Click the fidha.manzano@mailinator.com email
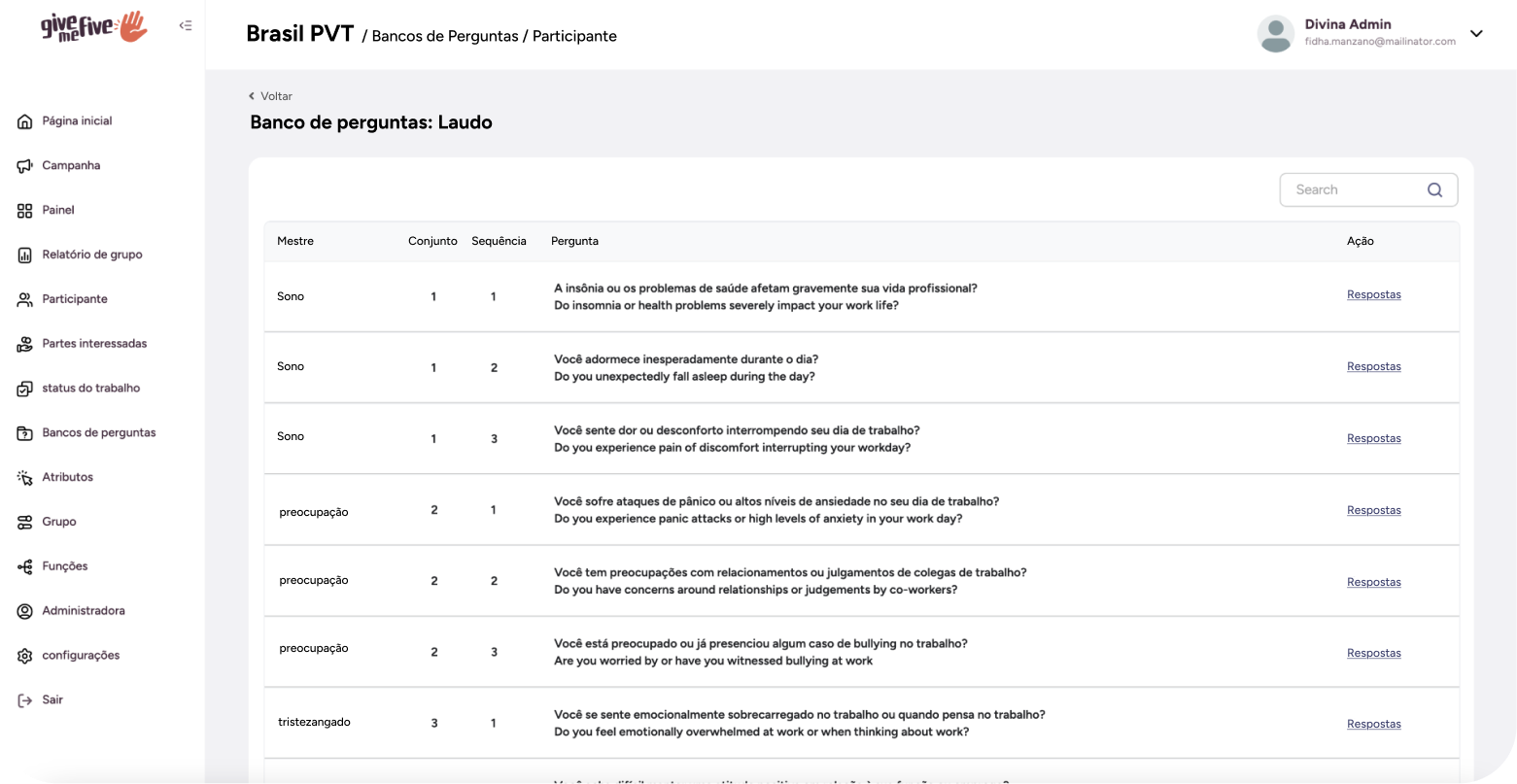This screenshot has width=1517, height=784. 1380,42
